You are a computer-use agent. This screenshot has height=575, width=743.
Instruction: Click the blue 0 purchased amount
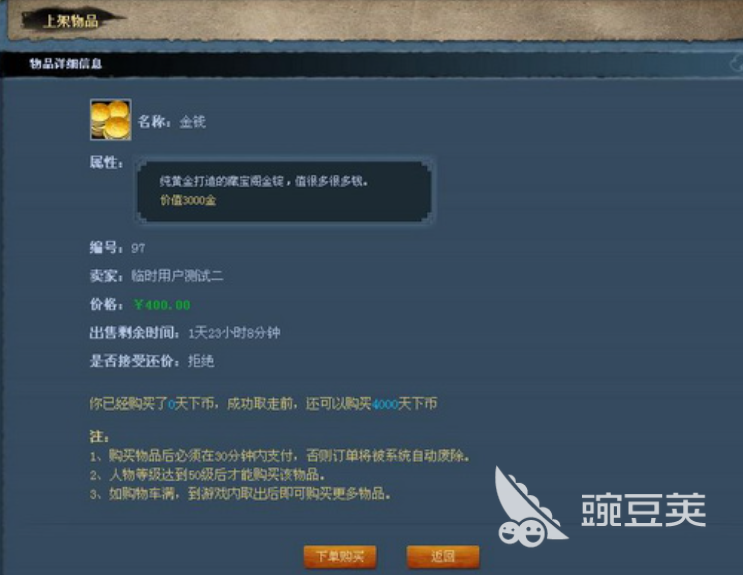[172, 404]
